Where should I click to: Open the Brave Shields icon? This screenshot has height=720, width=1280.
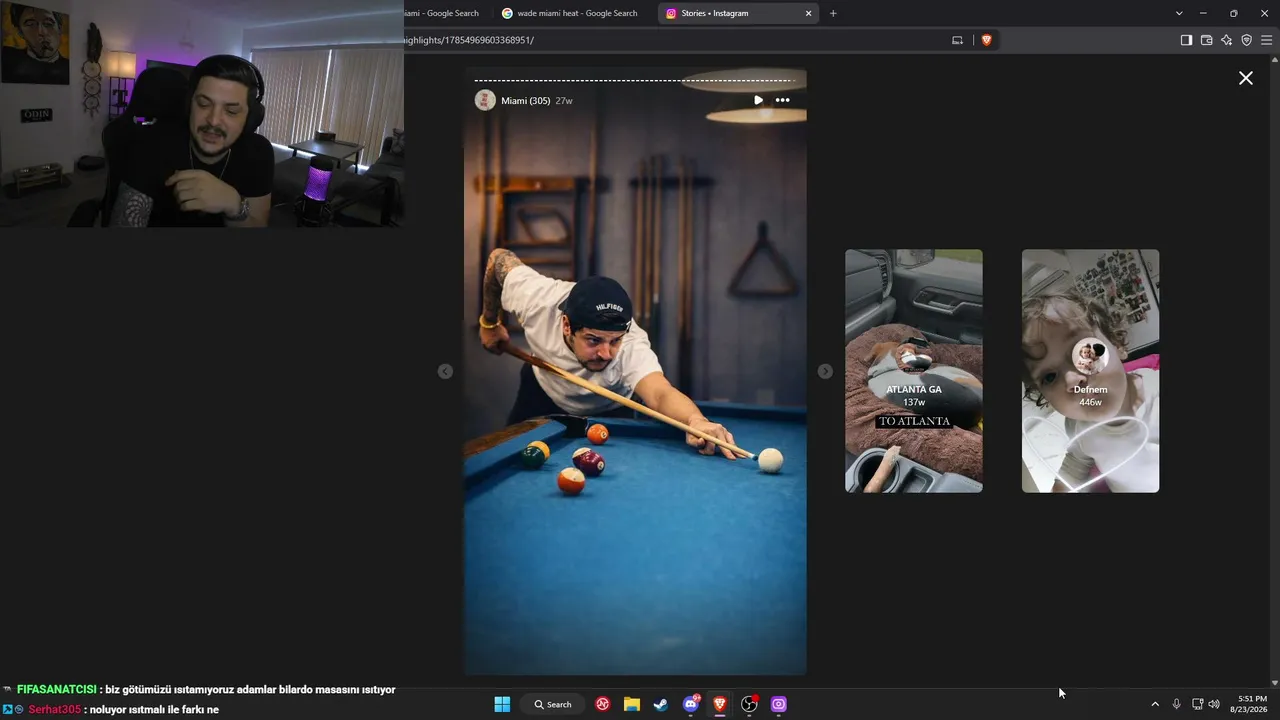986,40
